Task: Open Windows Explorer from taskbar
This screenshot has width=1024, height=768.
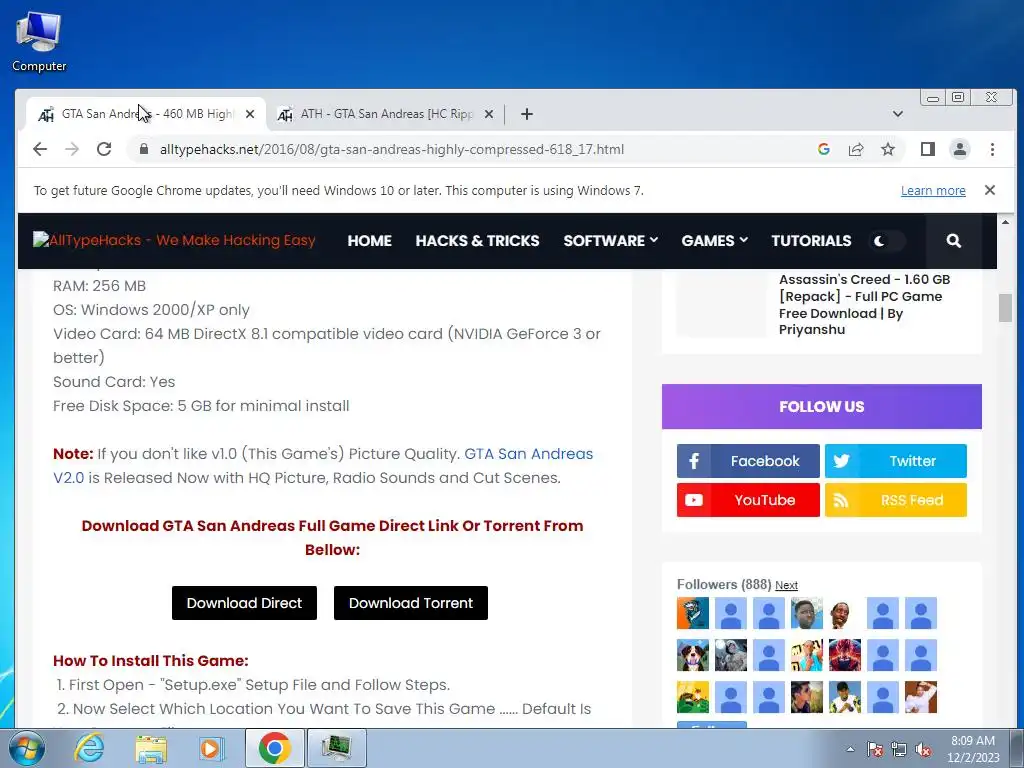Action: coord(151,748)
